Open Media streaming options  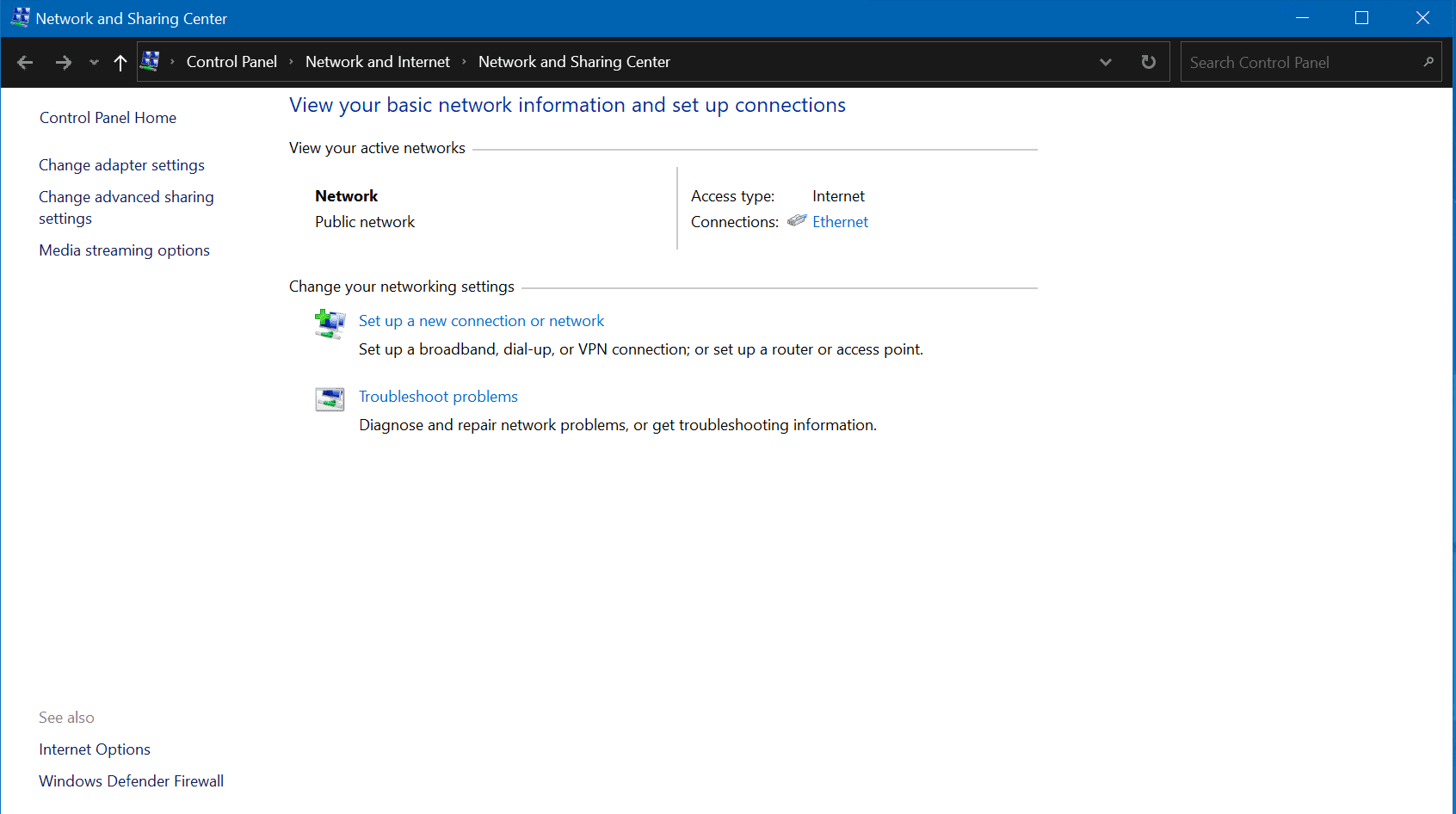[x=124, y=250]
